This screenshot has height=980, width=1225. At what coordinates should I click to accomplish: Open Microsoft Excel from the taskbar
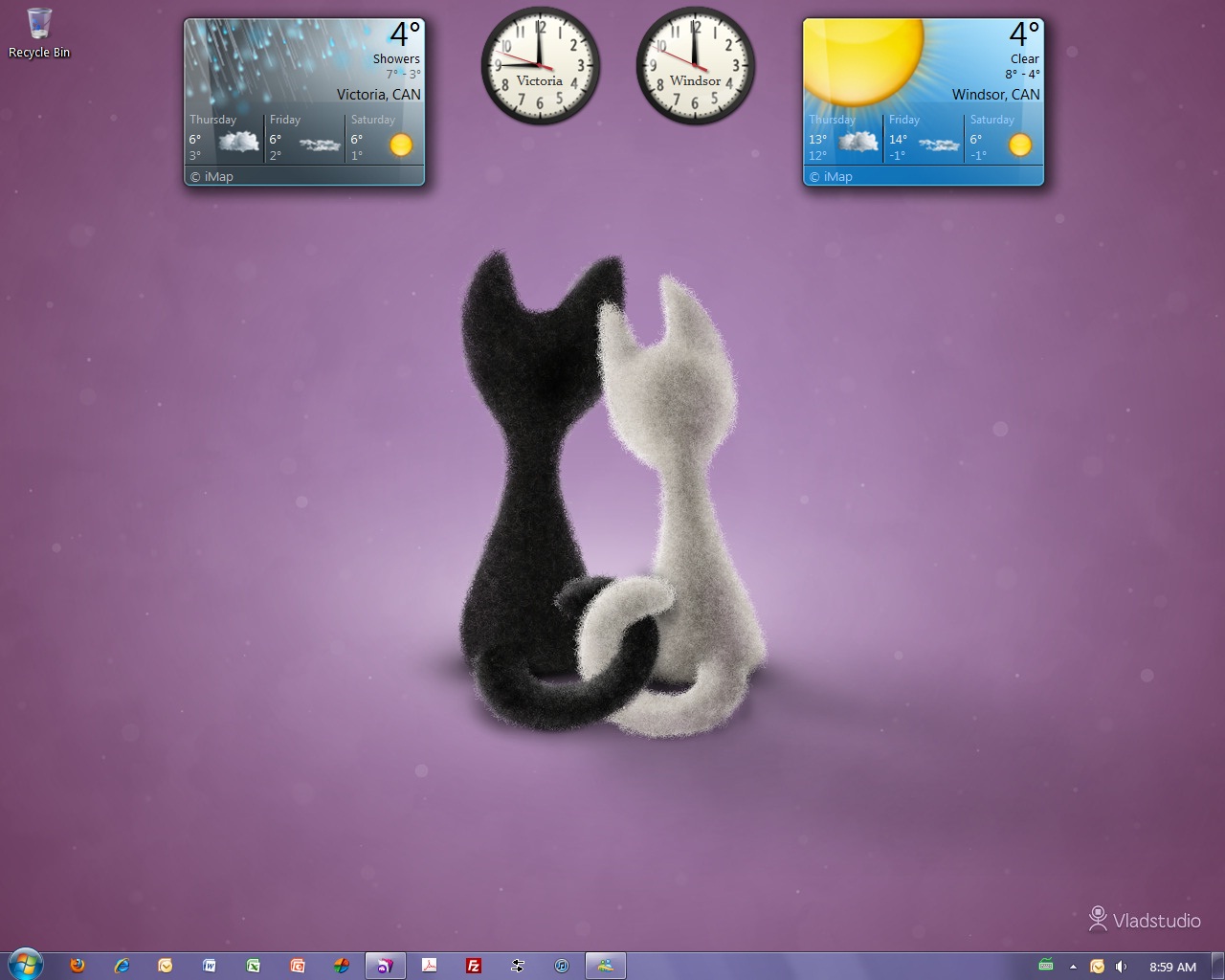(x=253, y=966)
